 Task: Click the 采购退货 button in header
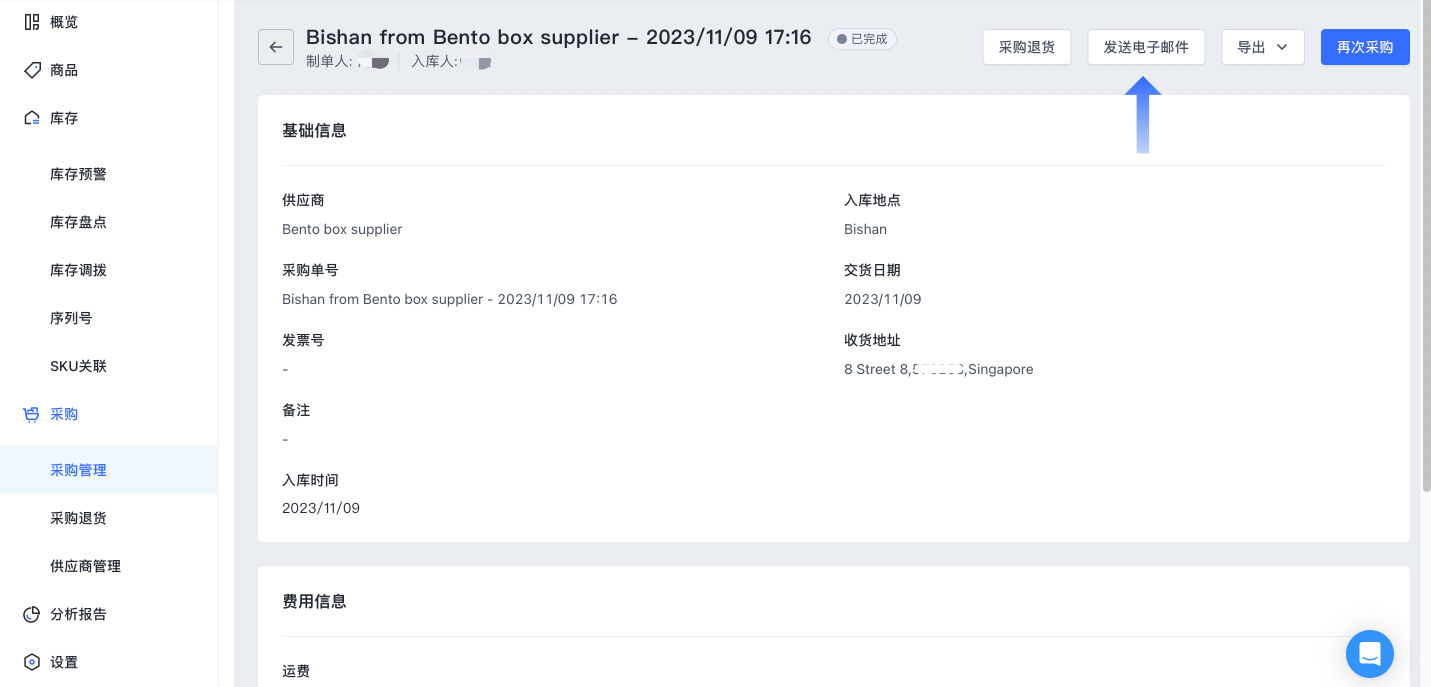pos(1027,47)
